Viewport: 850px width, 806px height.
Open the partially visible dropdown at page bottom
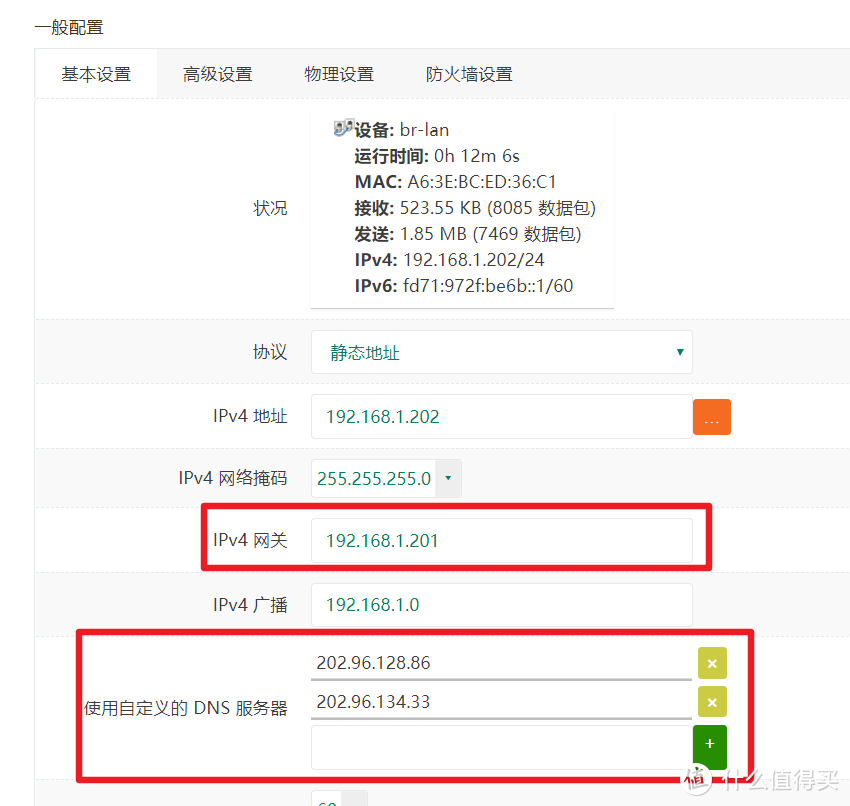coord(340,800)
